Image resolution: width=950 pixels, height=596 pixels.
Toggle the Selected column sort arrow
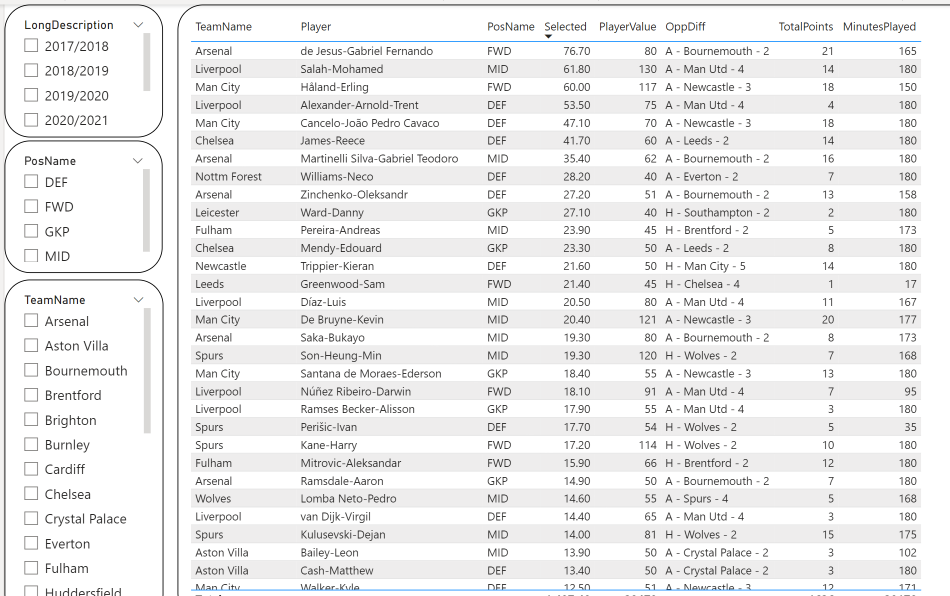pos(548,36)
